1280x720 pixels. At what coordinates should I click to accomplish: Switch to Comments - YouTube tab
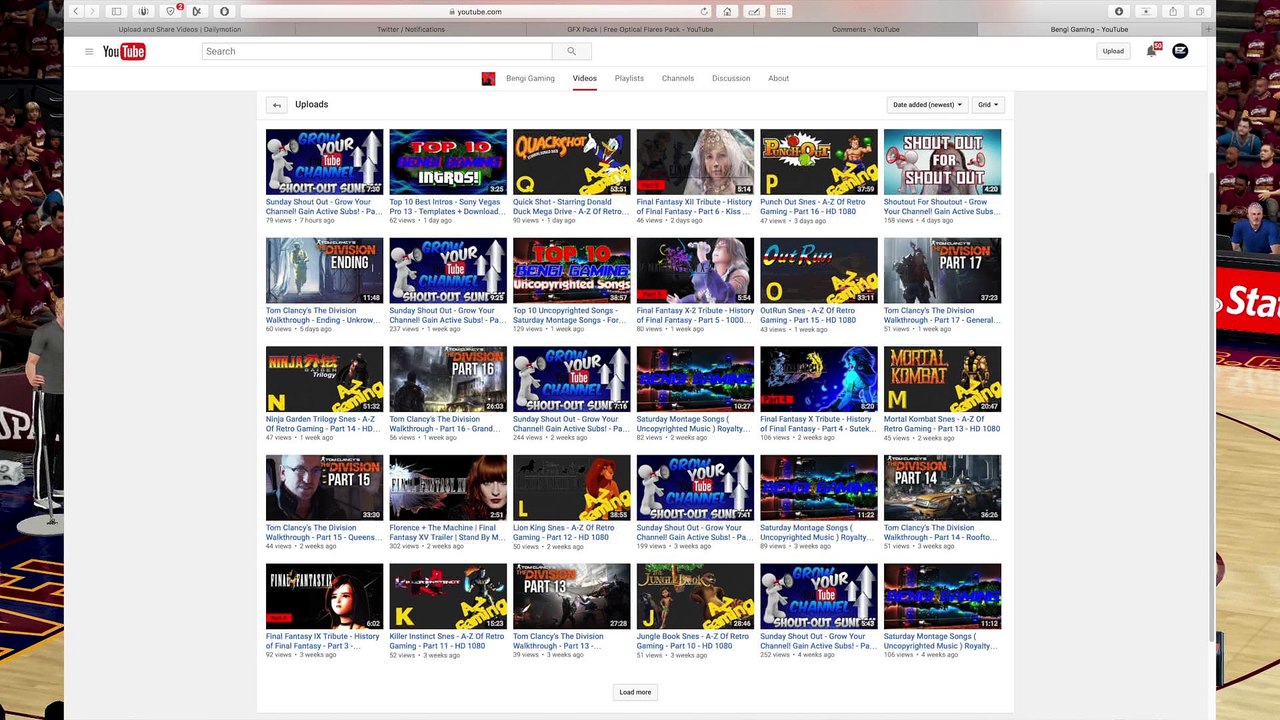coord(866,29)
